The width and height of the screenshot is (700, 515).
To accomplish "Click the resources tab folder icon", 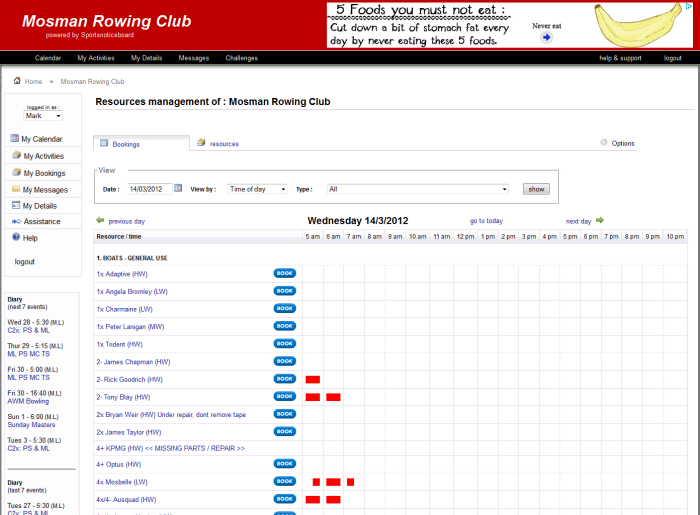I will click(x=201, y=142).
